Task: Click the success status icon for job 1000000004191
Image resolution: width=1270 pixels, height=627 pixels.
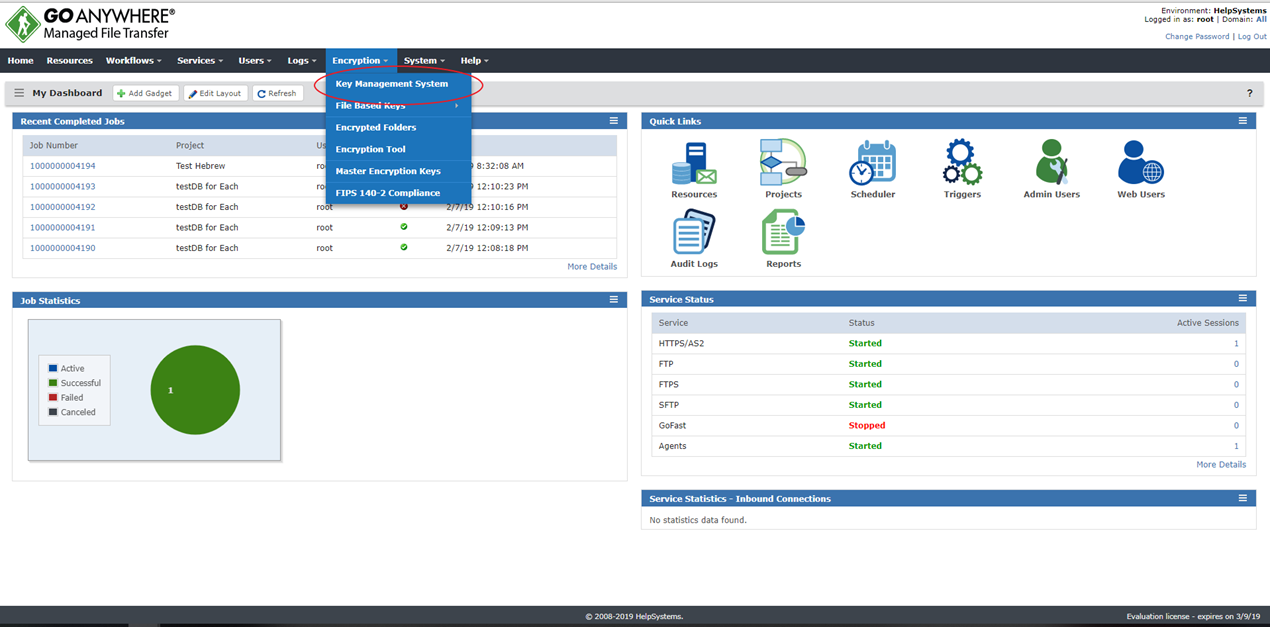Action: tap(404, 227)
